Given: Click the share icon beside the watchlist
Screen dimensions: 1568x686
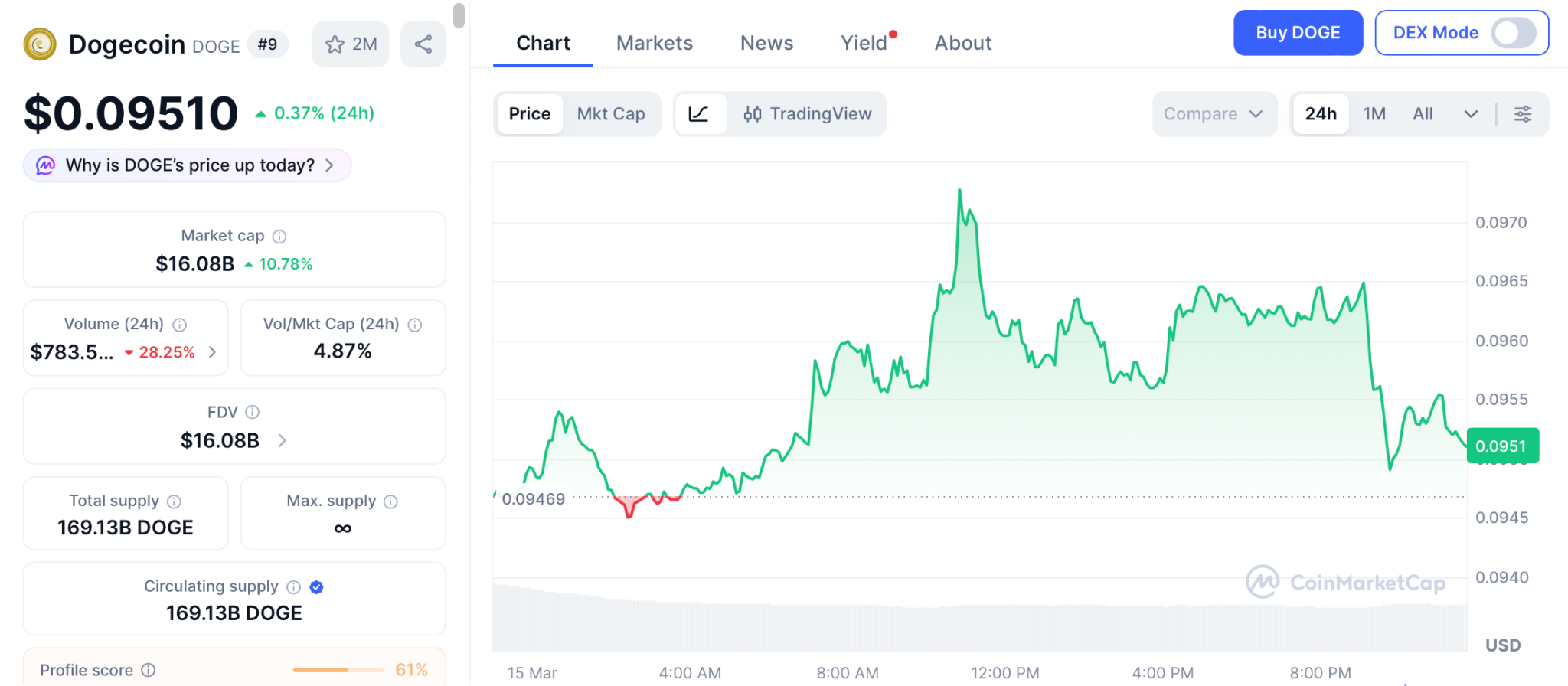Looking at the screenshot, I should (x=423, y=44).
